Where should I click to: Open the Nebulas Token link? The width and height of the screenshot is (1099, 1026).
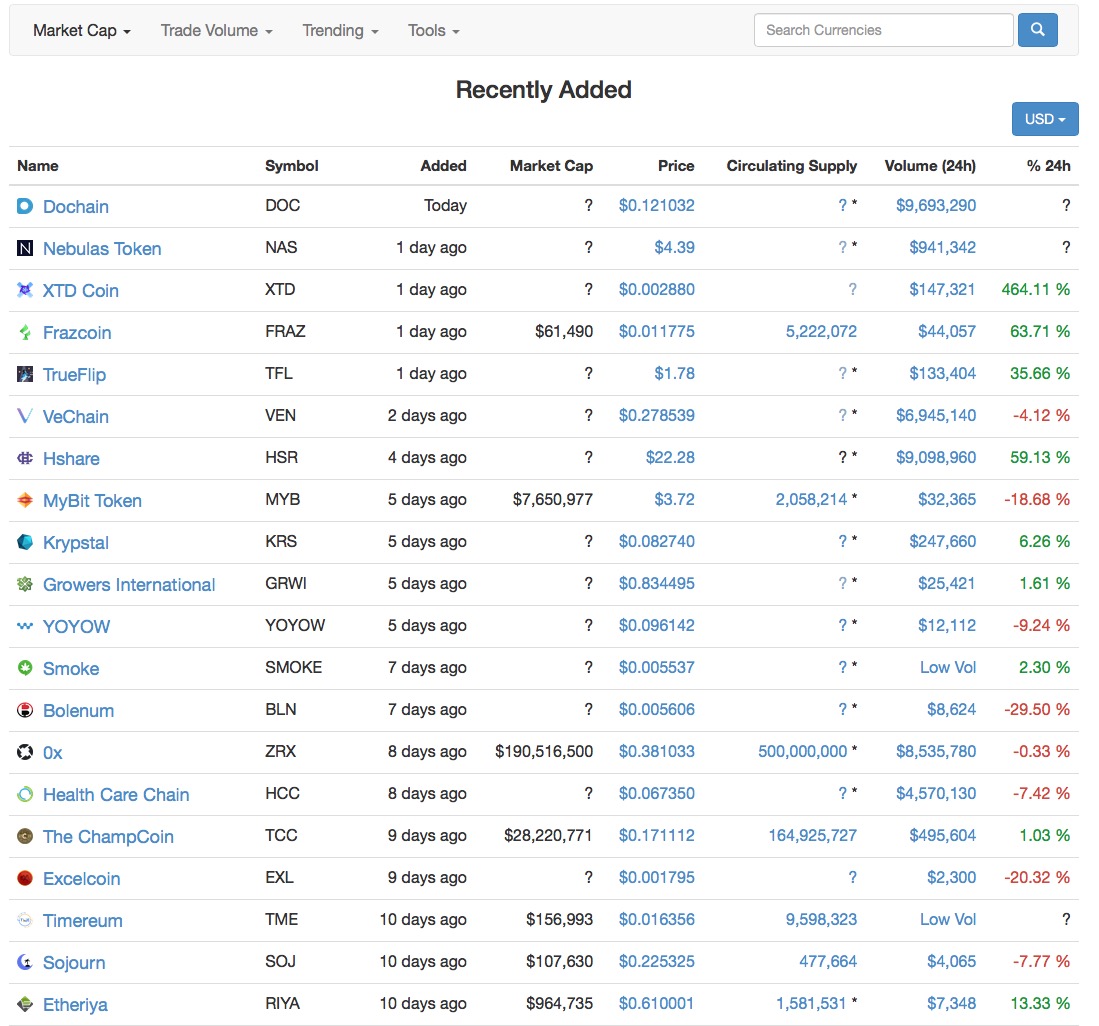coord(102,249)
